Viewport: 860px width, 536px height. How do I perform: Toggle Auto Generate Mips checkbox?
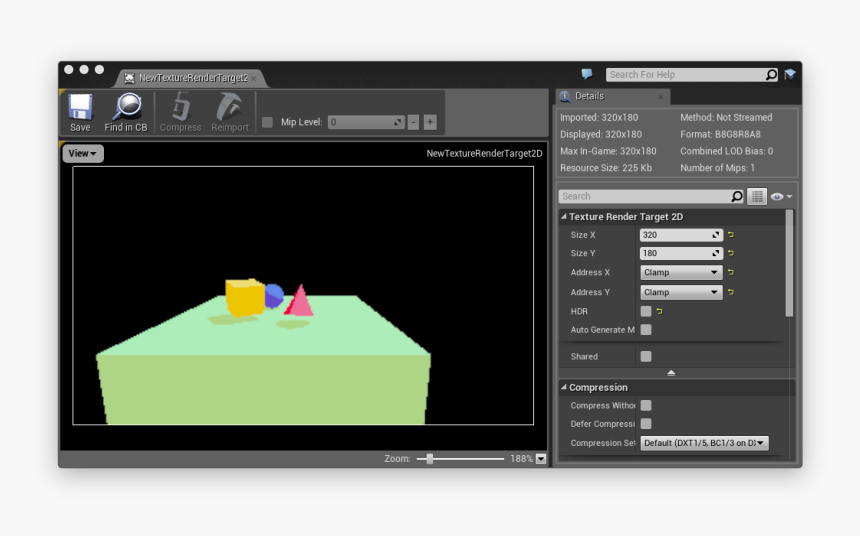point(646,329)
